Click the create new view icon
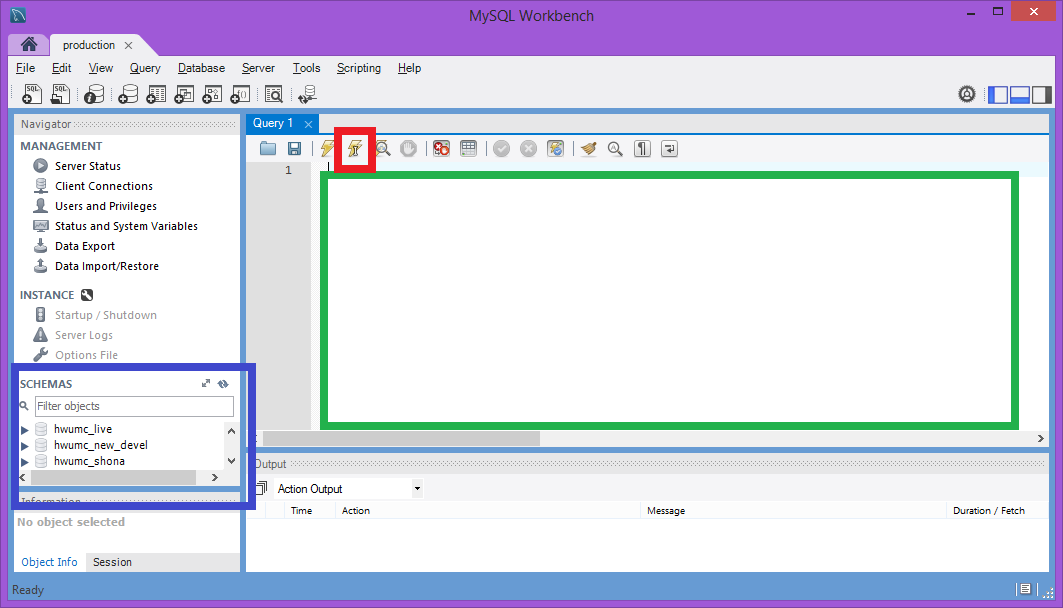 pos(184,94)
